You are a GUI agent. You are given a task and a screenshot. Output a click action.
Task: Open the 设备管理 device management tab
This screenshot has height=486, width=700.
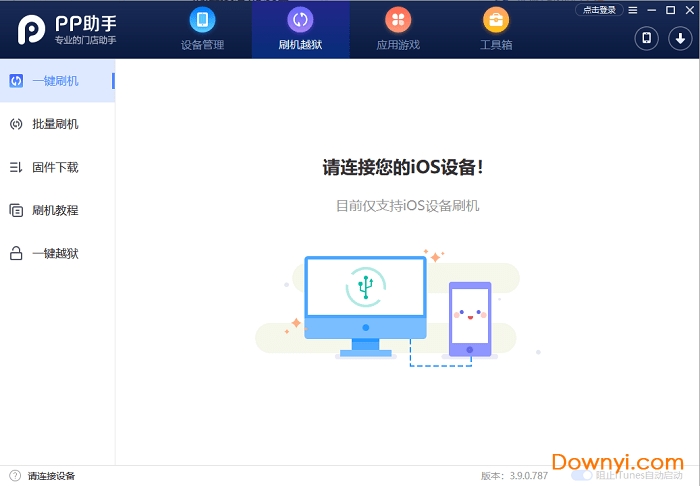[x=203, y=29]
